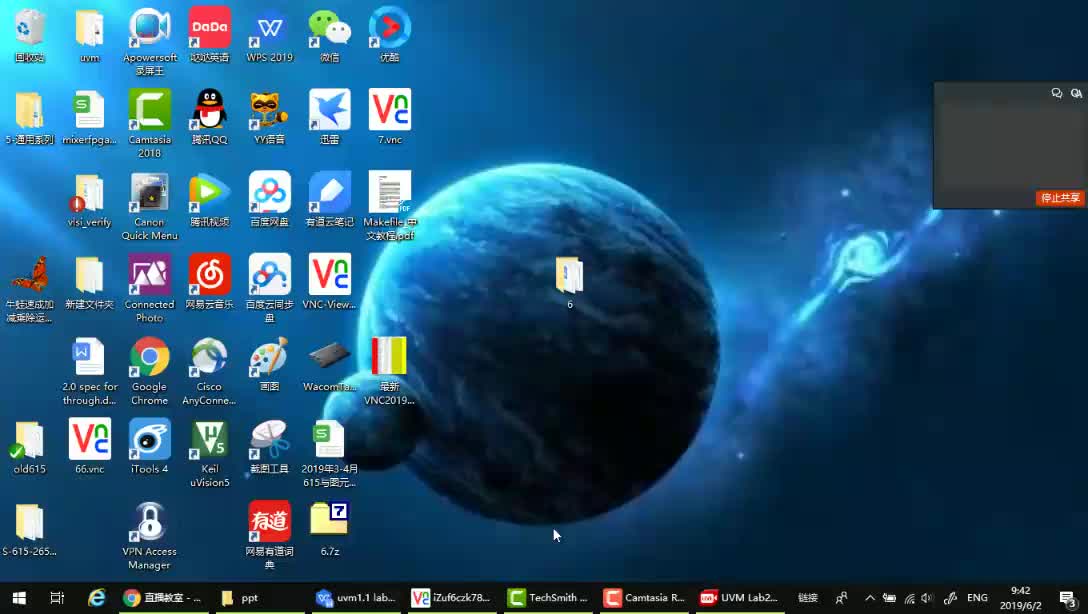
Task: Open the 5-通用系列 folder
Action: (29, 117)
